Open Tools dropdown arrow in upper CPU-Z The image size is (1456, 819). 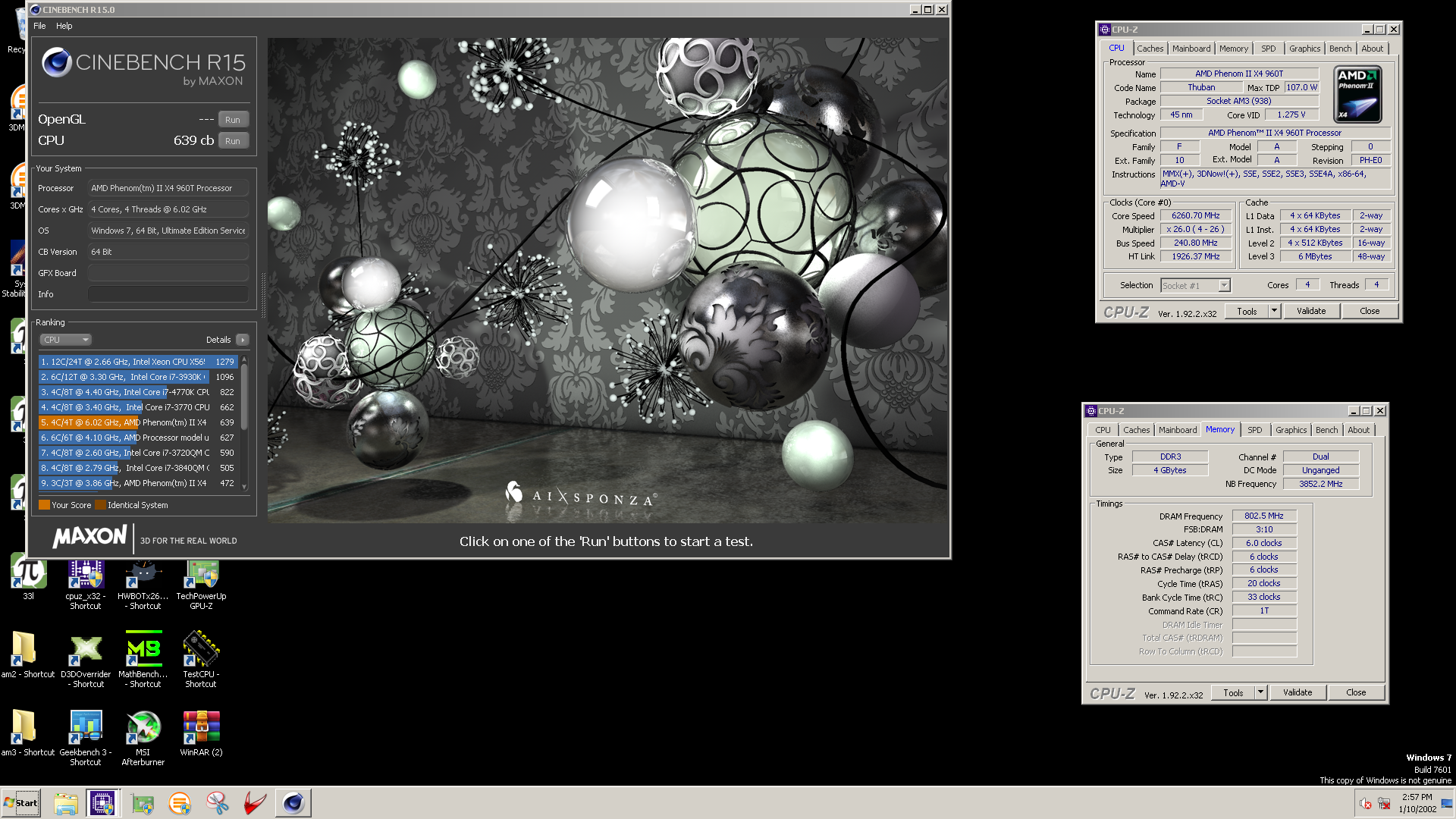point(1274,312)
